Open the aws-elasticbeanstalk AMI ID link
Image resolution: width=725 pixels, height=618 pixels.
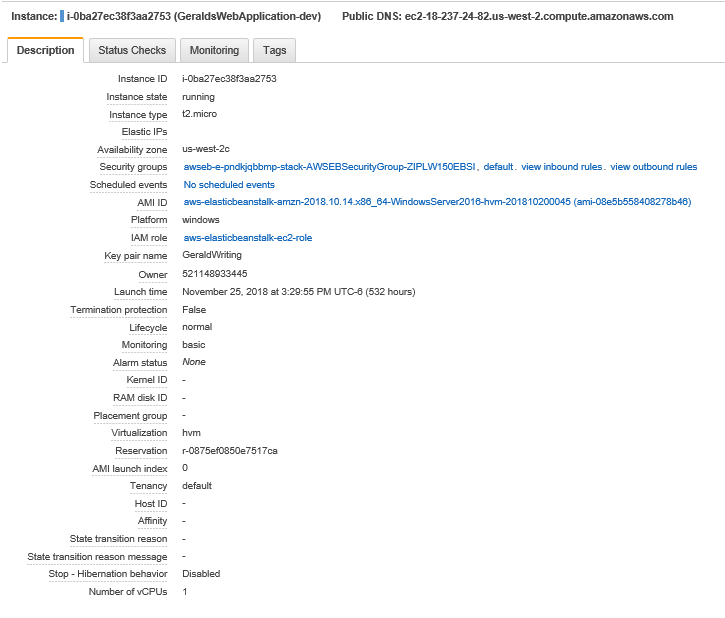[x=437, y=202]
